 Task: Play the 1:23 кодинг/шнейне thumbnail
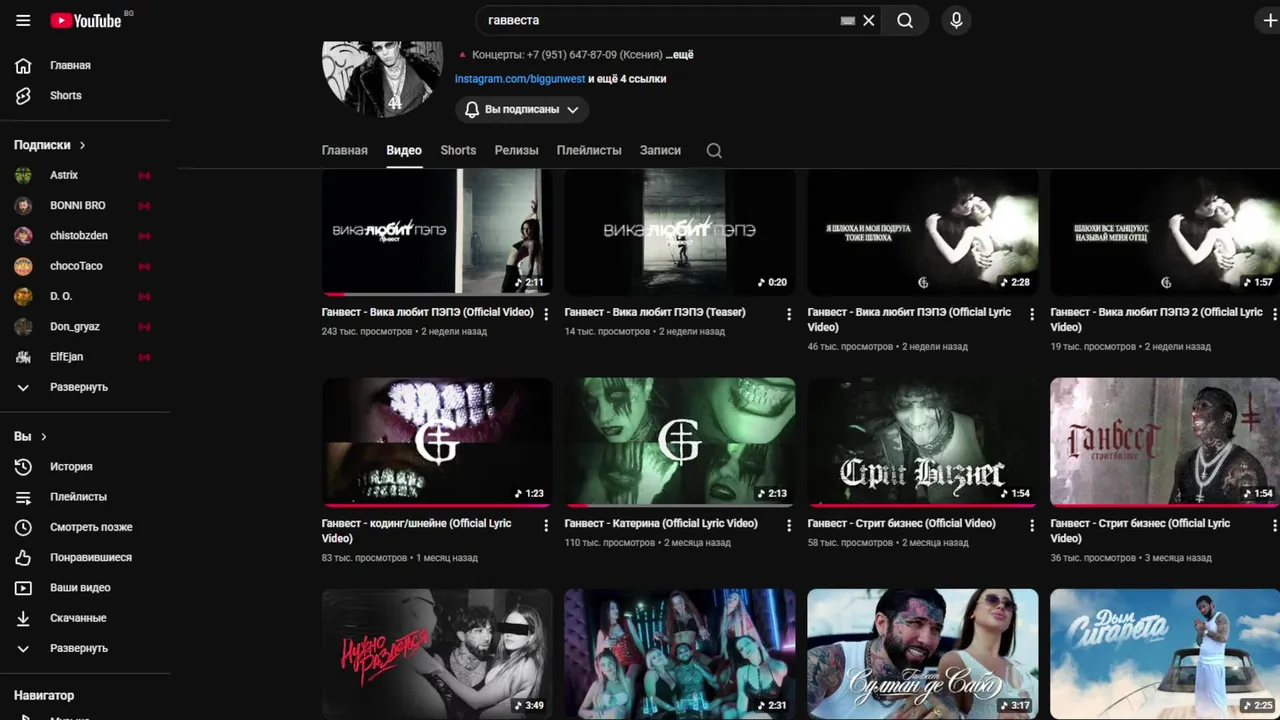point(437,442)
